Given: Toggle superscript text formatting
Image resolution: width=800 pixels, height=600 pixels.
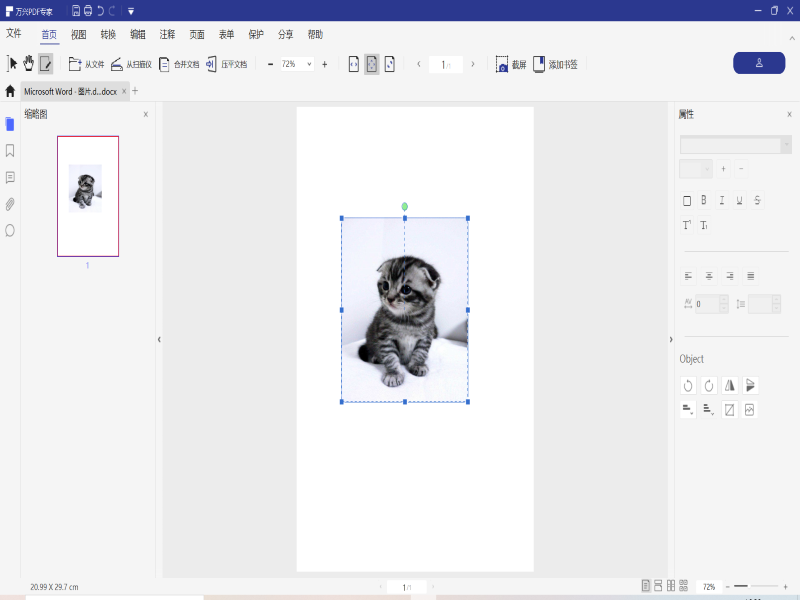Looking at the screenshot, I should (687, 225).
